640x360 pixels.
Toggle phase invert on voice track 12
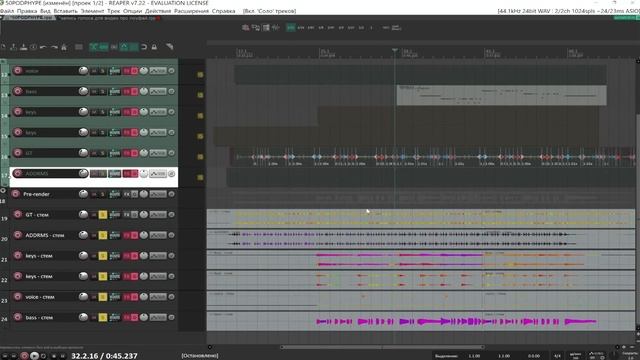click(x=171, y=71)
